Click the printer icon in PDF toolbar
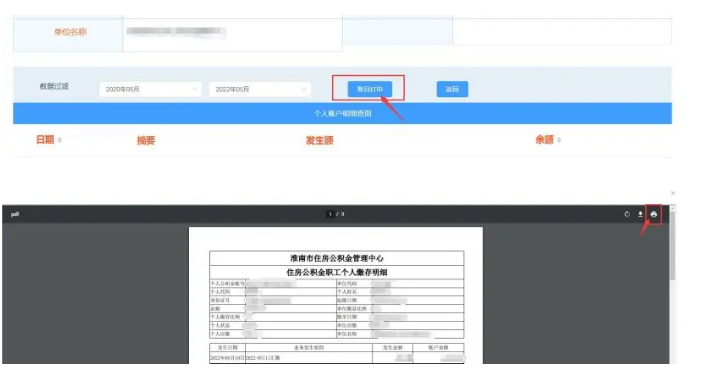This screenshot has height=379, width=706. coord(653,214)
